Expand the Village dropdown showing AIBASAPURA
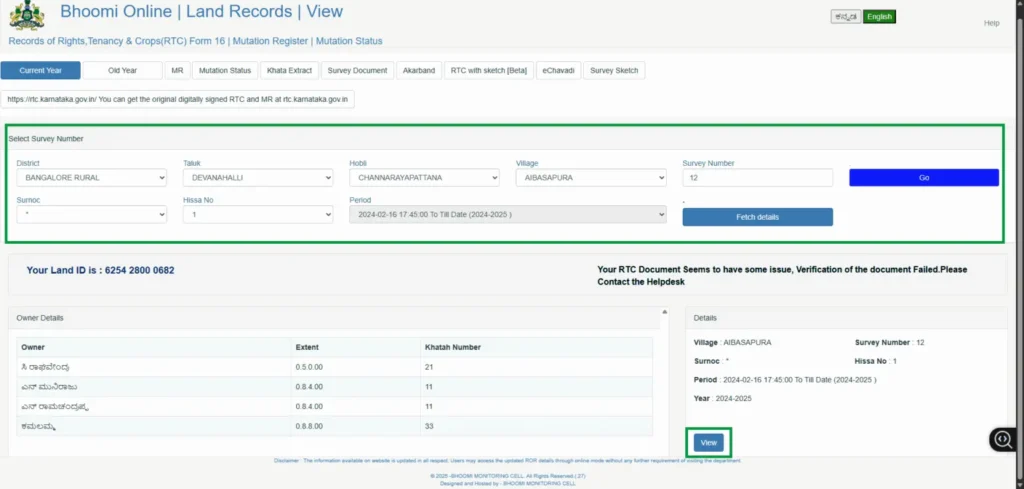 tap(591, 178)
